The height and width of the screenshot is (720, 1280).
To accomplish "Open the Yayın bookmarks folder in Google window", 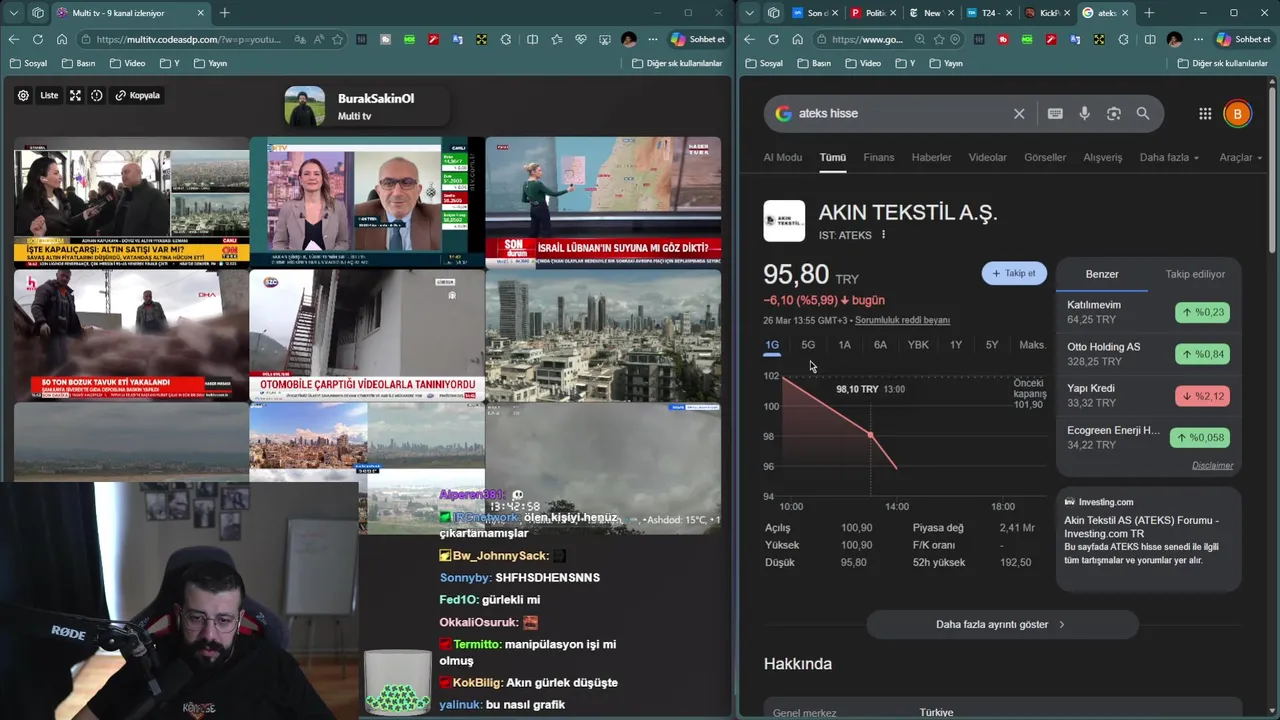I will click(946, 63).
